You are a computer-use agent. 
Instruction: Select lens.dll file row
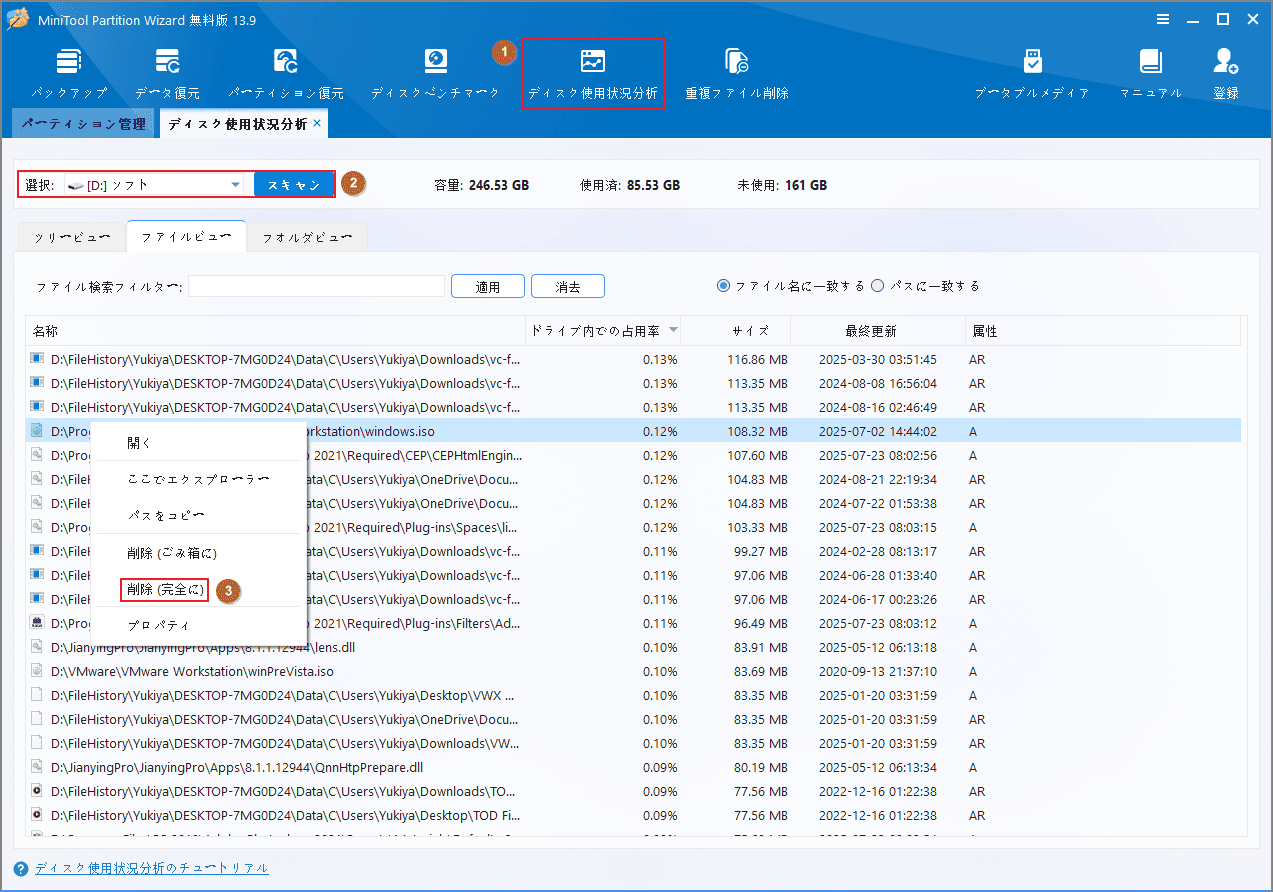[x=634, y=647]
